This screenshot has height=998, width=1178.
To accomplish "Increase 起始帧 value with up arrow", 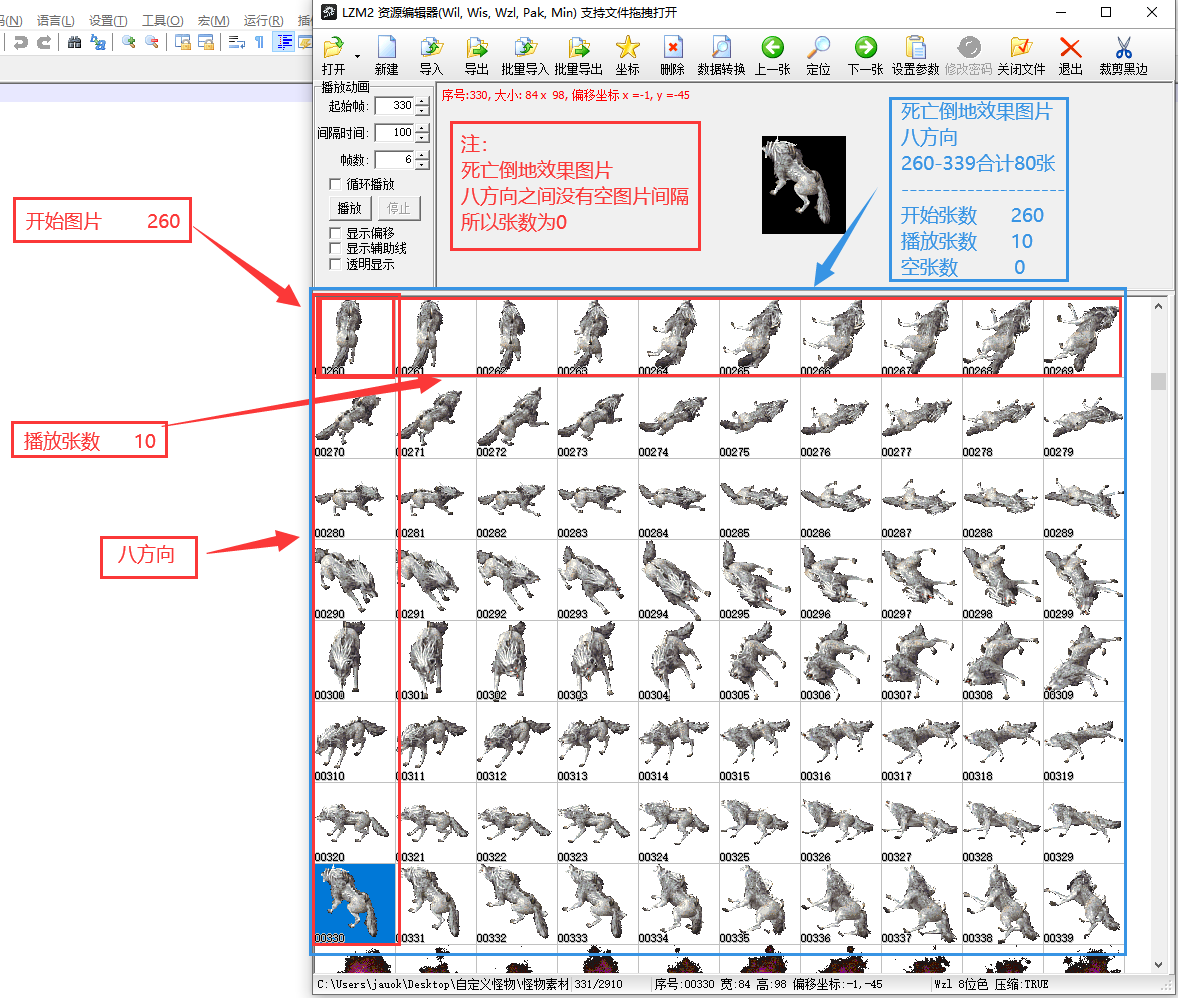I will click(422, 101).
